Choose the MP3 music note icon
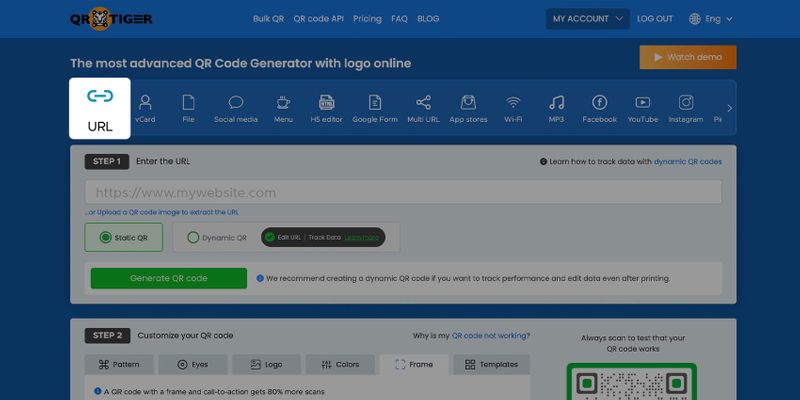 [x=556, y=103]
